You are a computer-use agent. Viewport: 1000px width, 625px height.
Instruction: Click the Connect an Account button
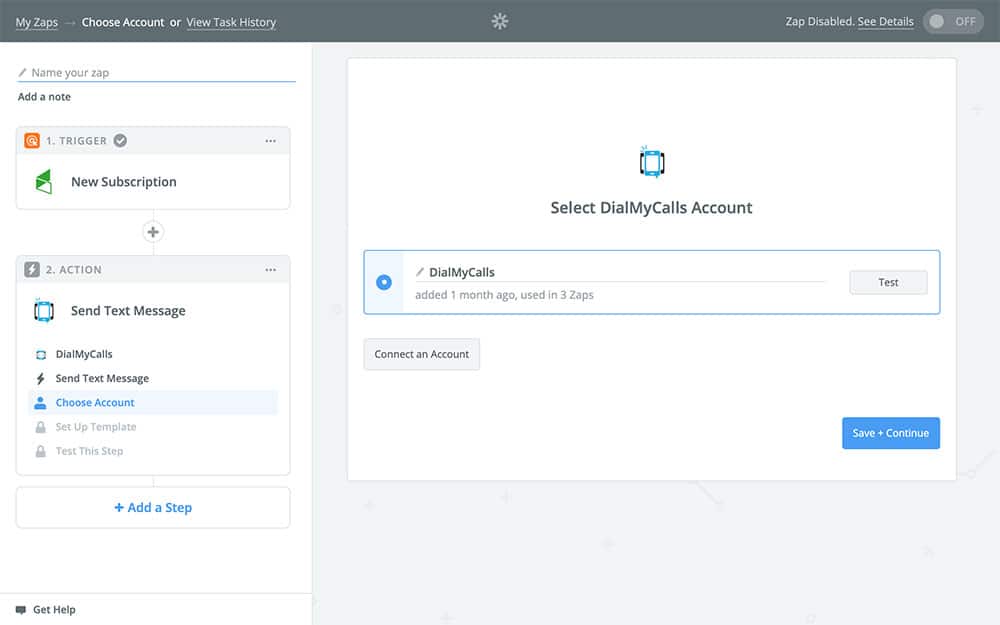click(421, 354)
